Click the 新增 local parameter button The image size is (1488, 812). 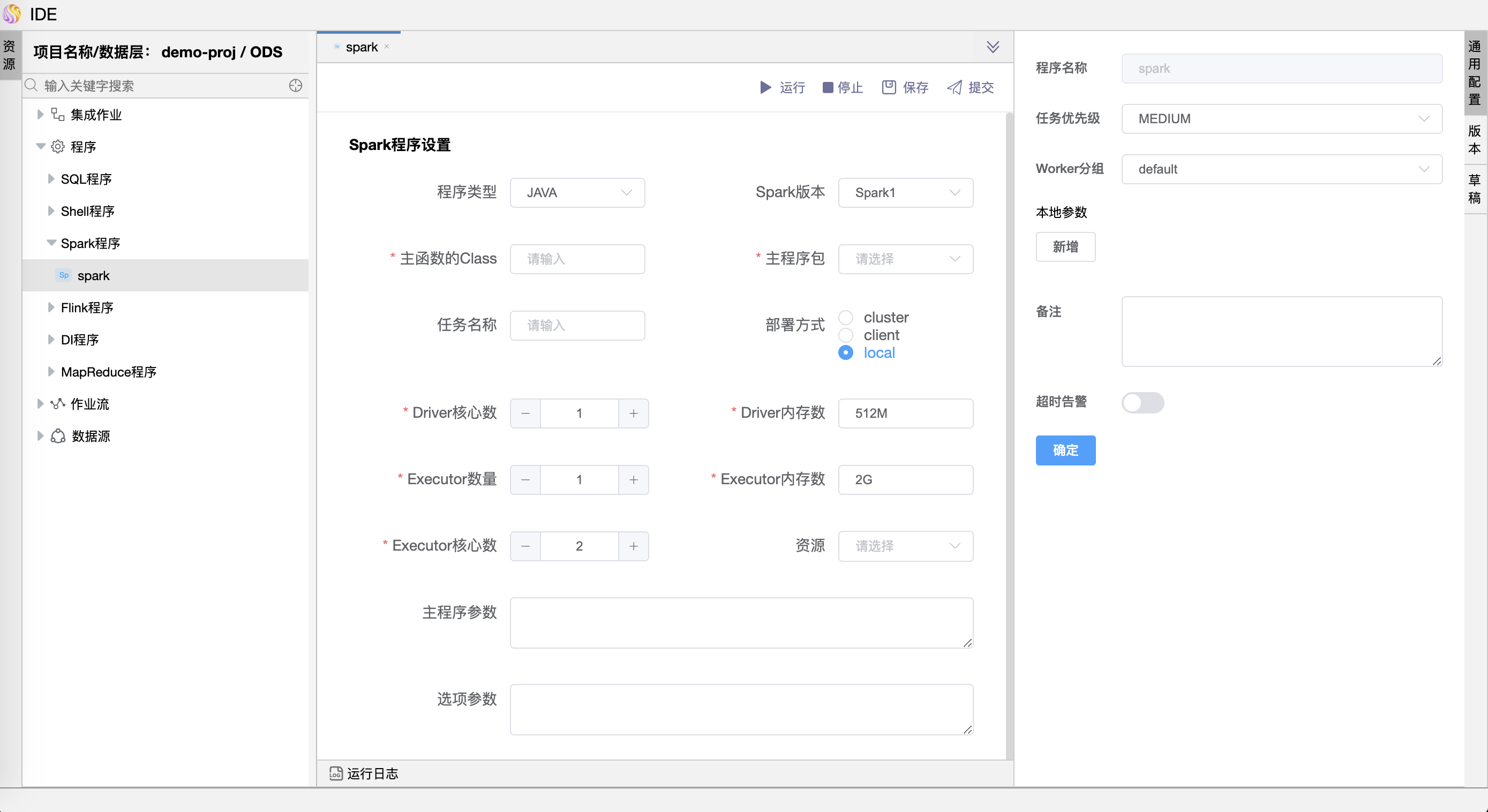pos(1065,246)
